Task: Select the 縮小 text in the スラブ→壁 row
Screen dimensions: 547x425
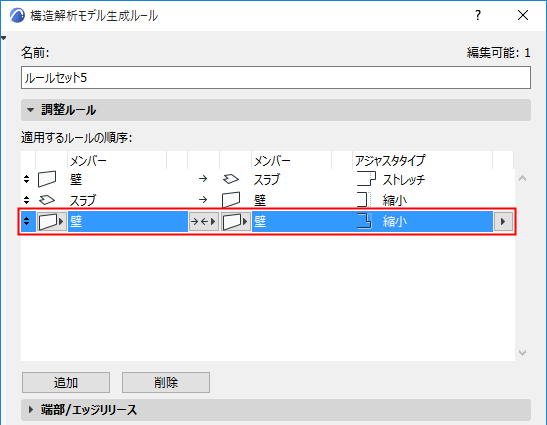Action: [395, 201]
